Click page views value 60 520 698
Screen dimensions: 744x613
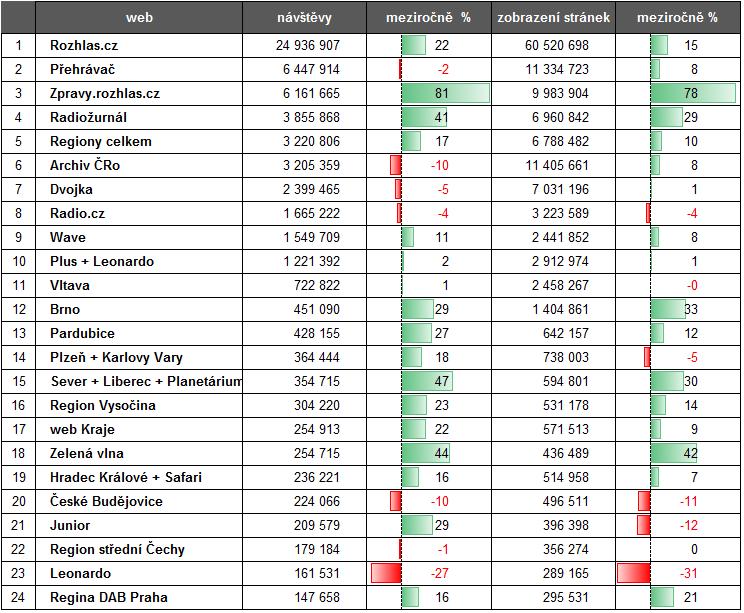point(557,46)
